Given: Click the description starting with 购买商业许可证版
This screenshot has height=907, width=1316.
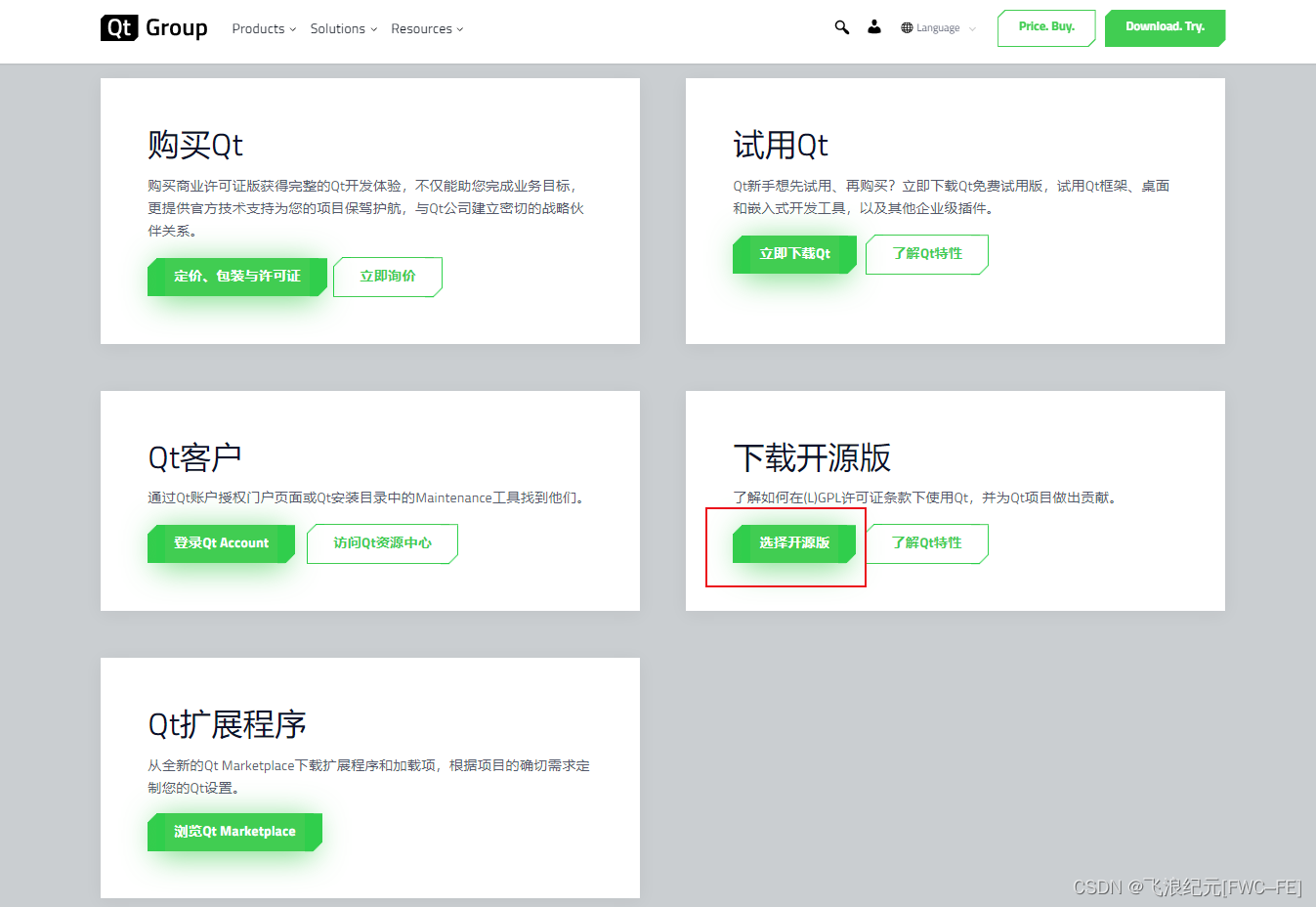Looking at the screenshot, I should (x=366, y=208).
